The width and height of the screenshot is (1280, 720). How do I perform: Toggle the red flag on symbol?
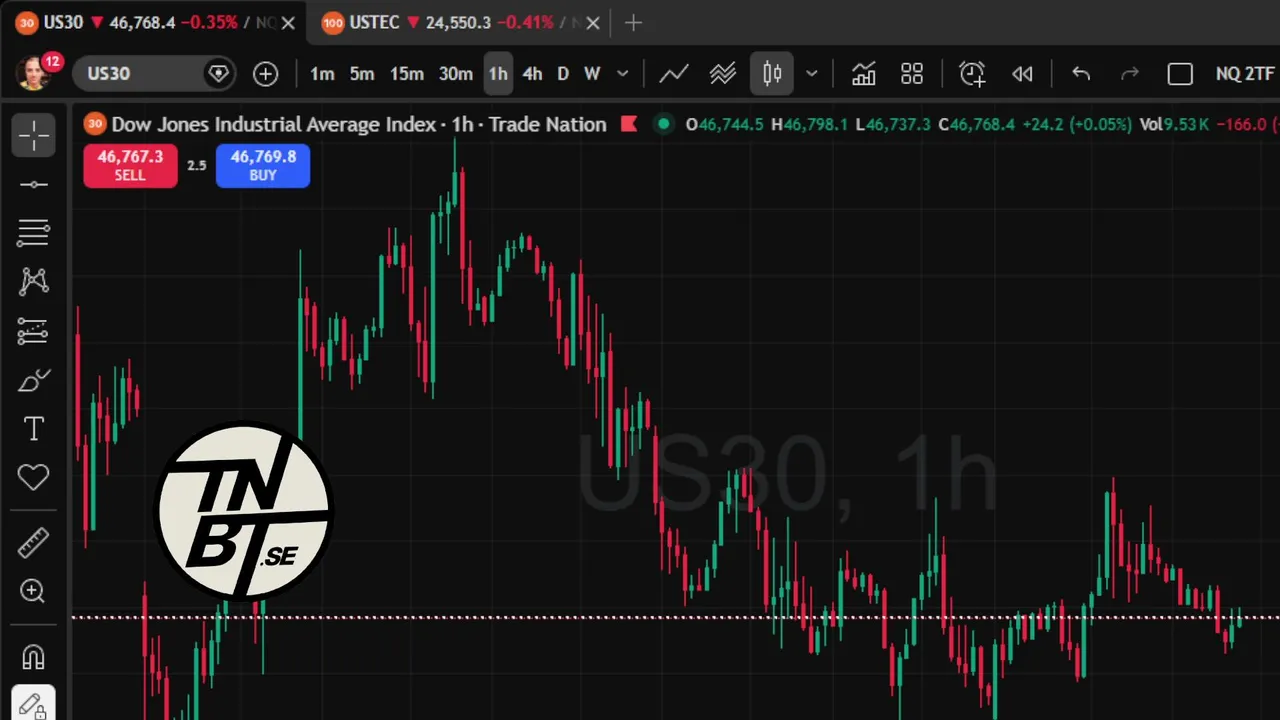pos(629,124)
